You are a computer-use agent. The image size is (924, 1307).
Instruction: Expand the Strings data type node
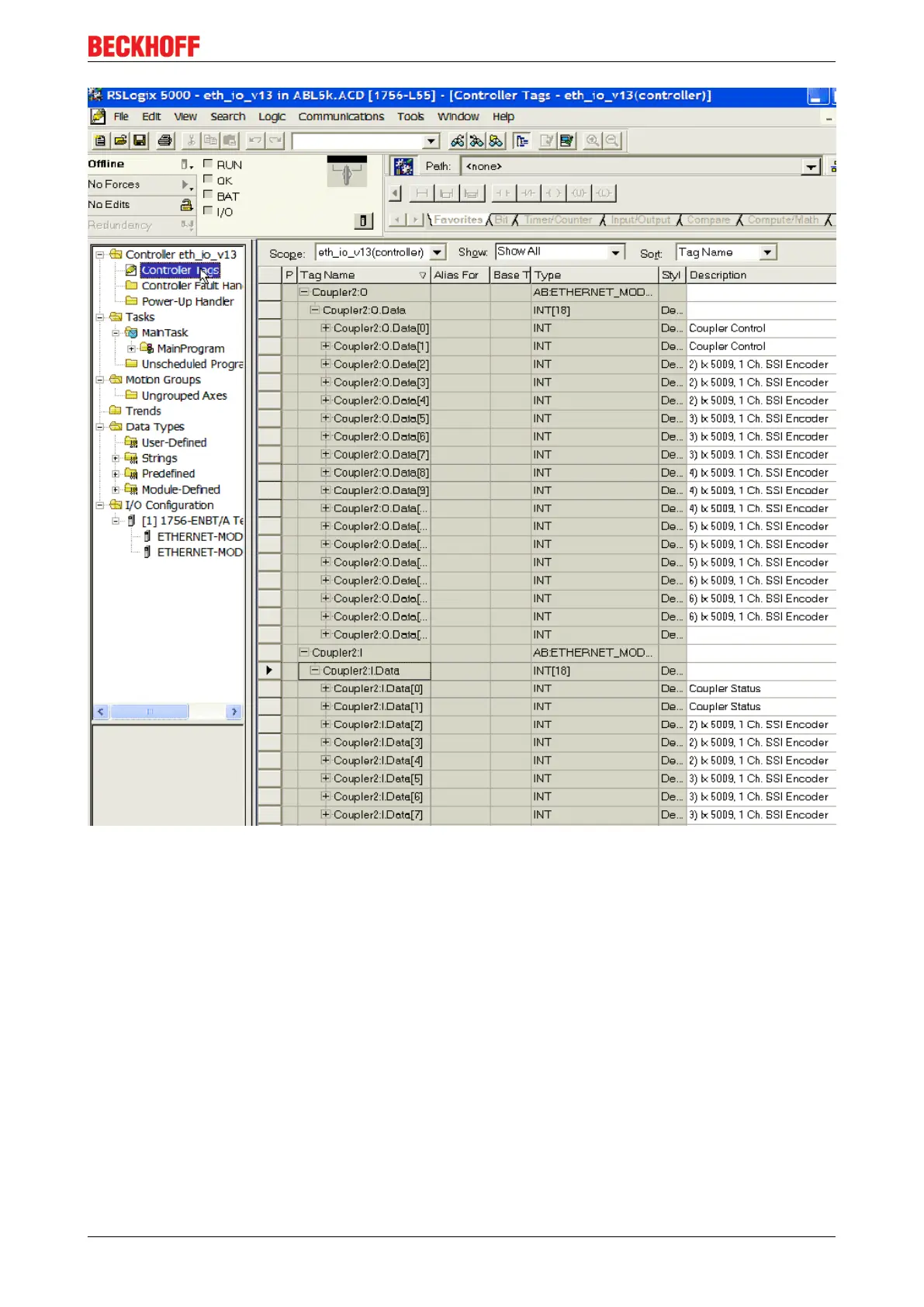116,458
